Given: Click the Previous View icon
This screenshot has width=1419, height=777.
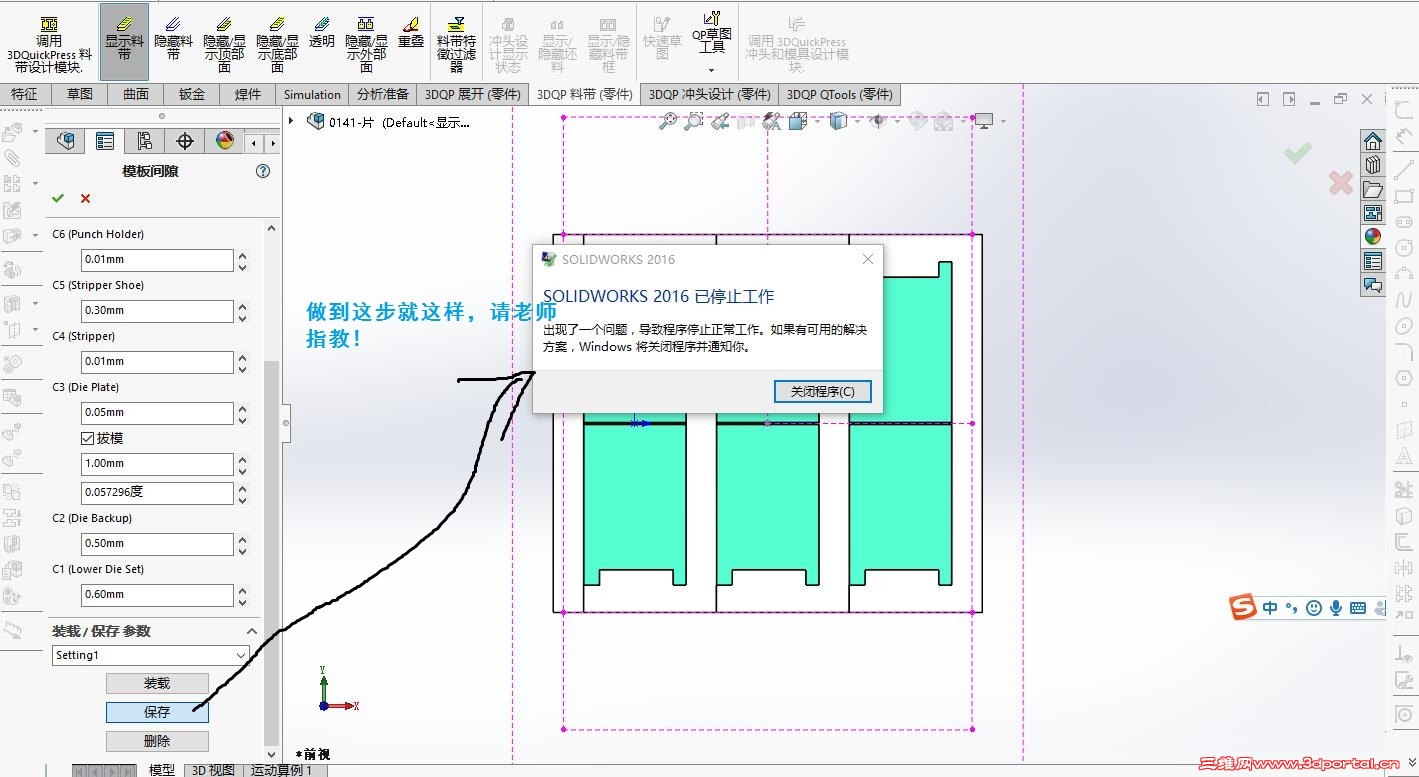Looking at the screenshot, I should 719,121.
